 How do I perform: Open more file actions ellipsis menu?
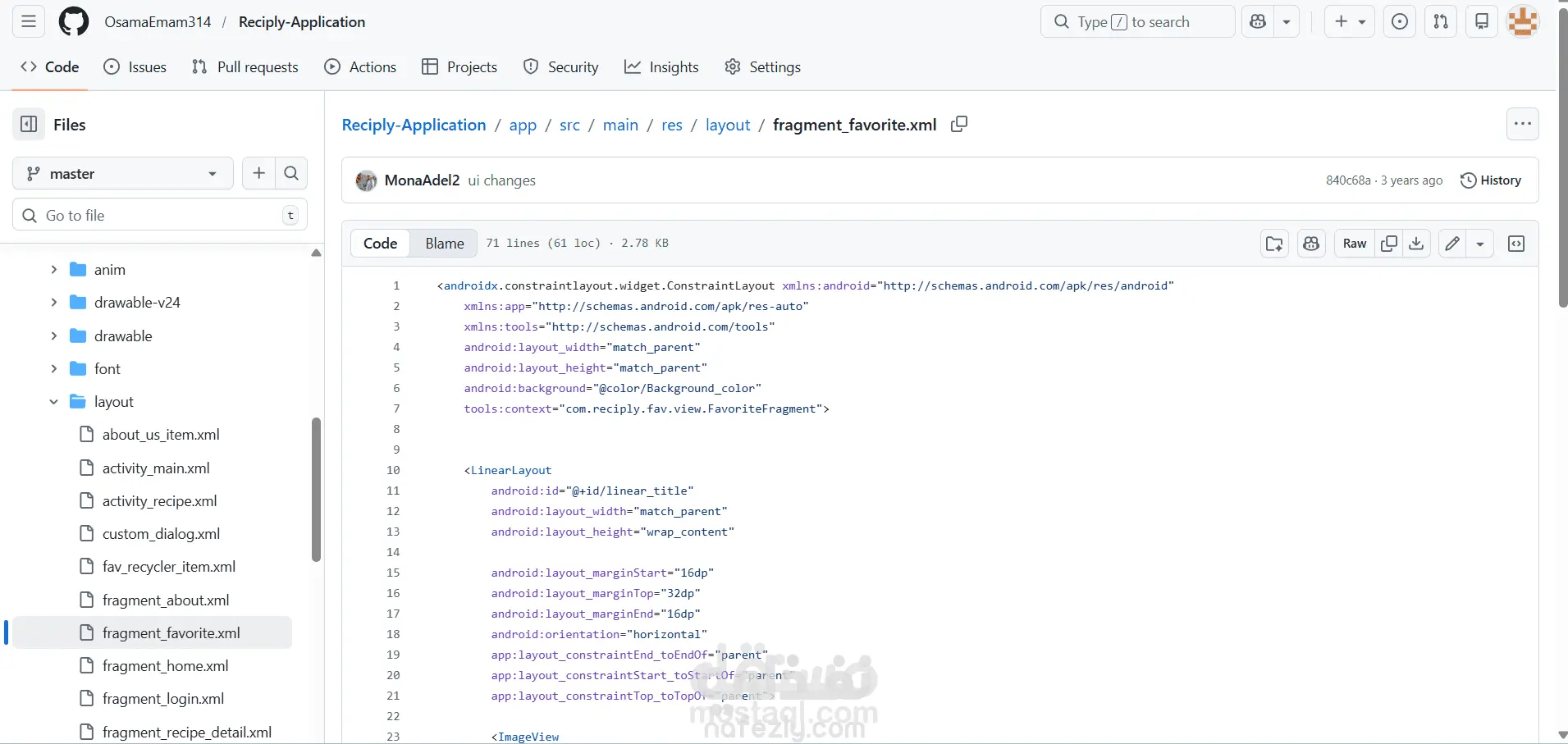point(1523,124)
